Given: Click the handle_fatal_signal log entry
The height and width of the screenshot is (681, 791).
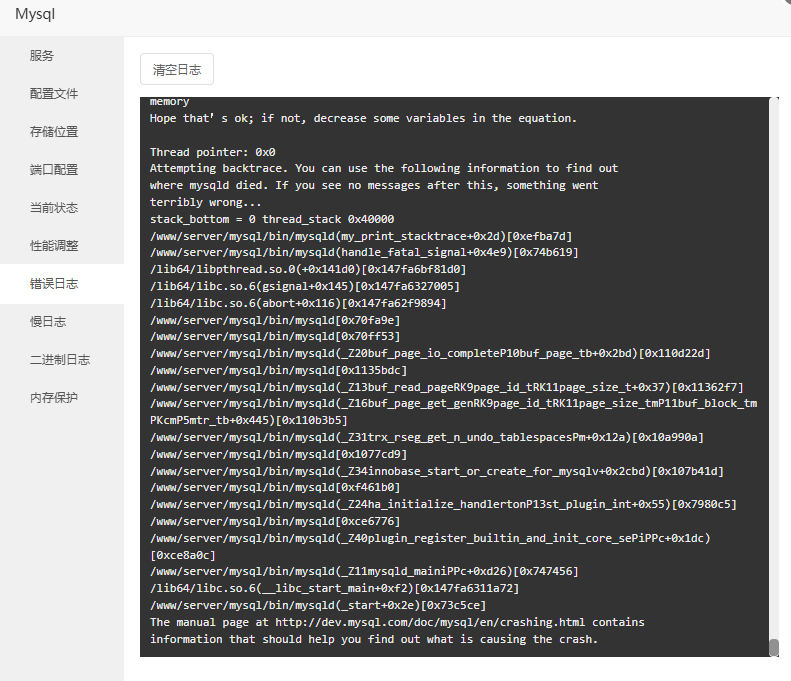Looking at the screenshot, I should click(x=364, y=253).
